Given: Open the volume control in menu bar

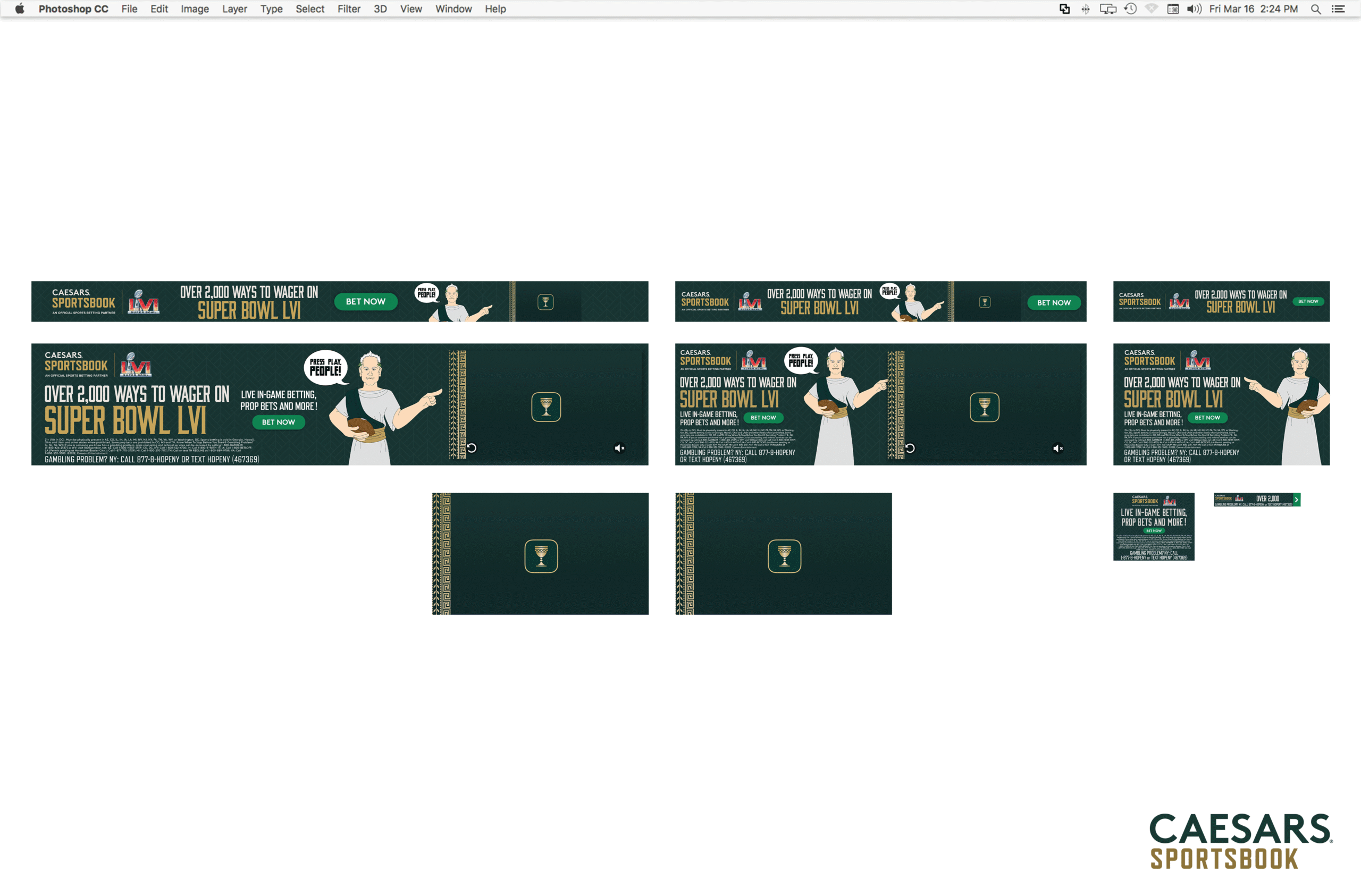Looking at the screenshot, I should point(1194,9).
